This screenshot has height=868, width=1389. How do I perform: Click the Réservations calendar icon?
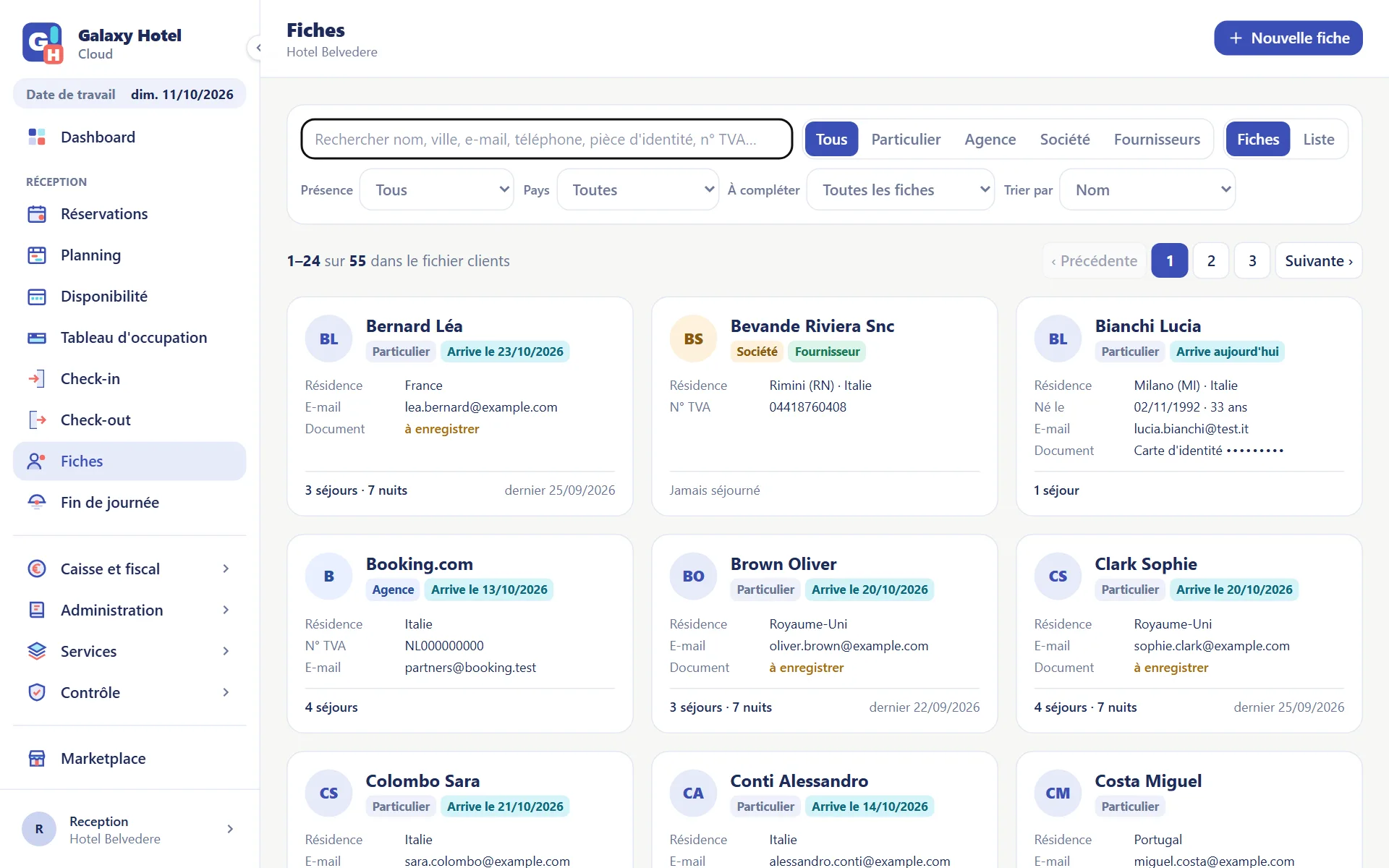(37, 214)
